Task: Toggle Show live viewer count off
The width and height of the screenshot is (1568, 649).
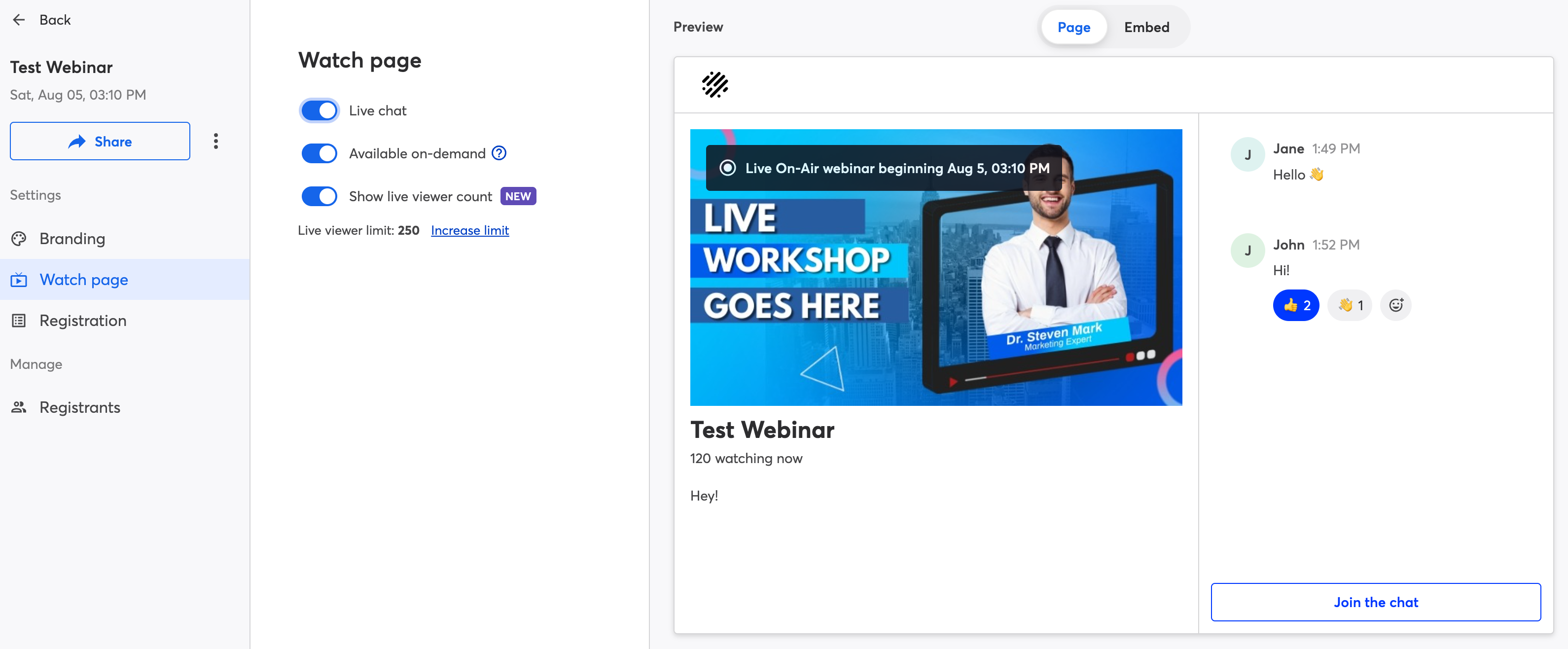Action: 319,196
